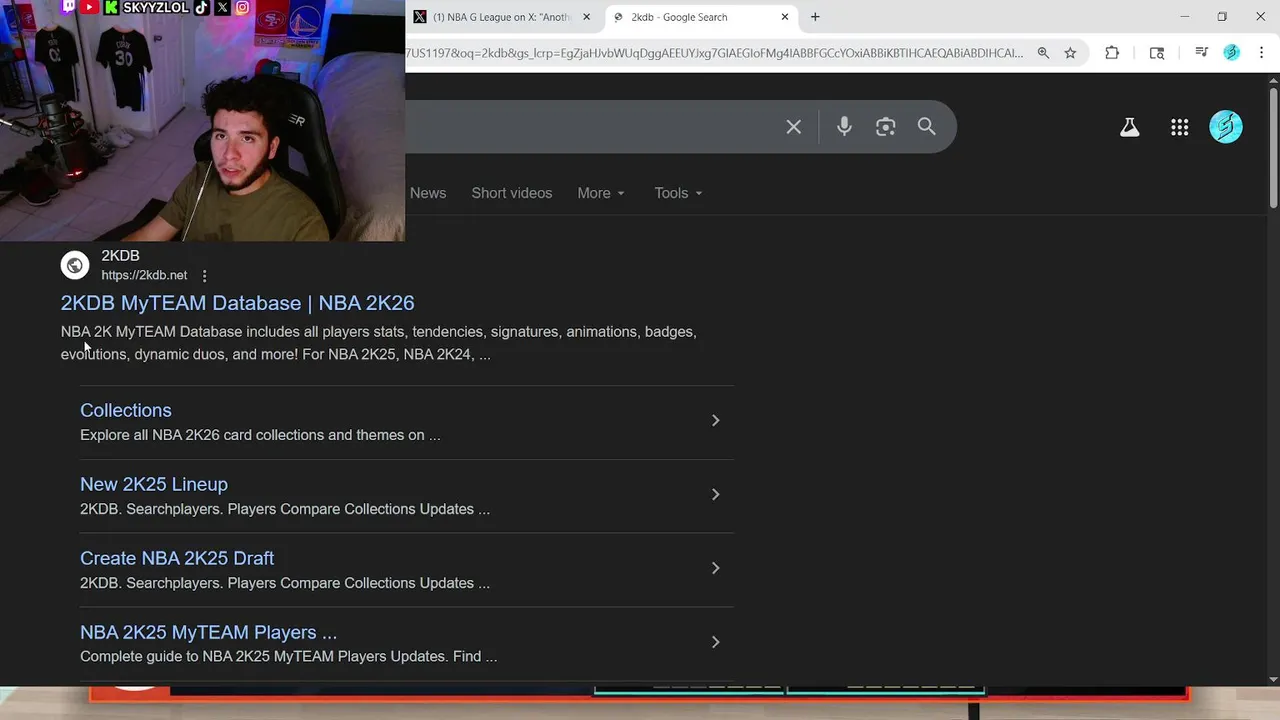This screenshot has height=720, width=1280.
Task: Open the More search filters dropdown
Action: point(601,193)
